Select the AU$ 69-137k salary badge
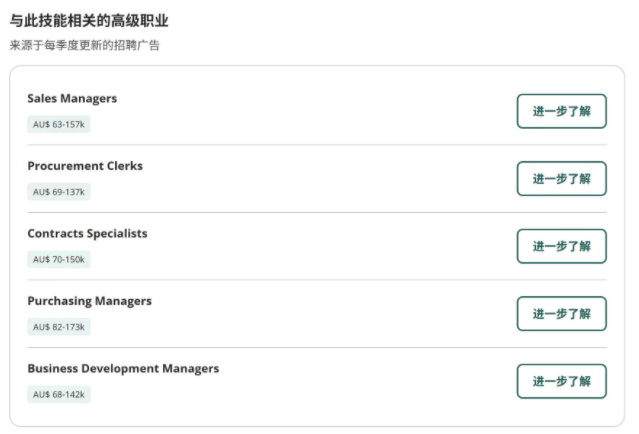This screenshot has width=639, height=434. tap(59, 192)
